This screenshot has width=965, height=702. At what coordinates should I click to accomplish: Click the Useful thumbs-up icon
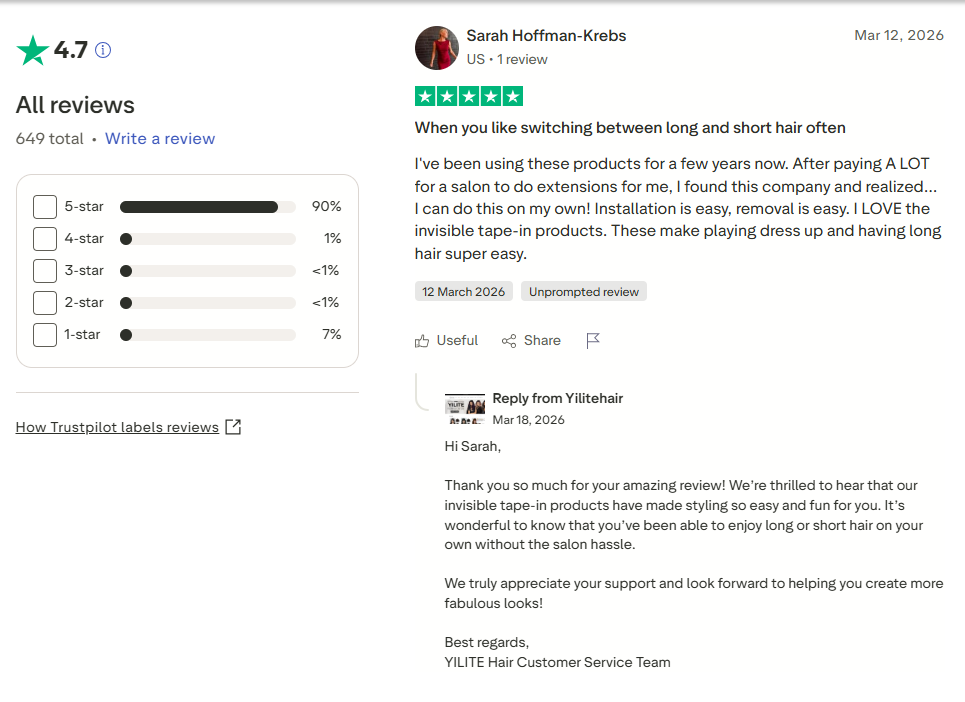click(422, 341)
